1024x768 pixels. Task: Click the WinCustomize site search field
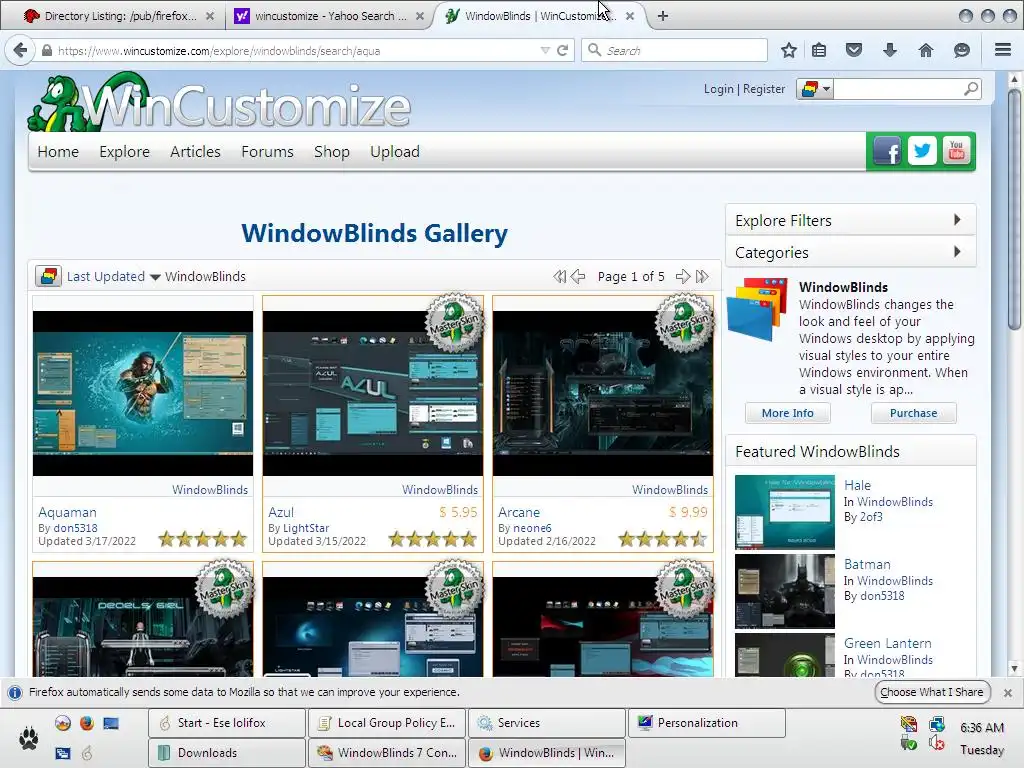pyautogui.click(x=898, y=88)
